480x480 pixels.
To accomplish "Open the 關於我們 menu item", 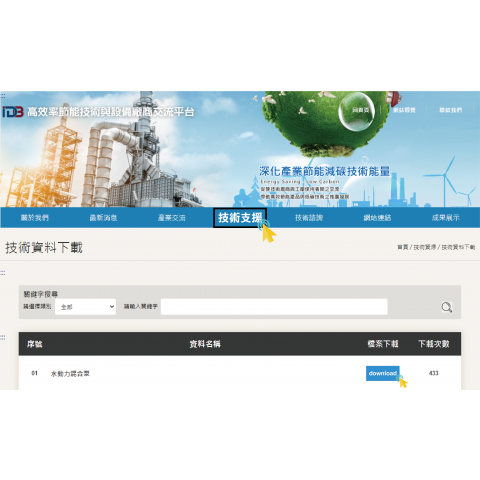I will point(35,218).
